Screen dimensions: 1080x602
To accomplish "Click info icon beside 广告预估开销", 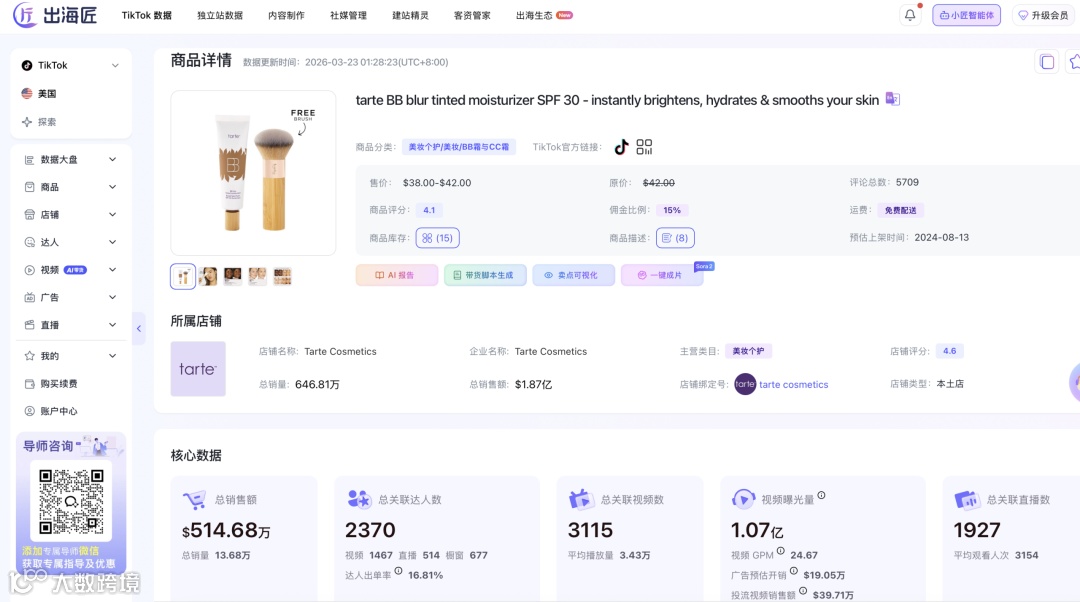I will pos(793,571).
